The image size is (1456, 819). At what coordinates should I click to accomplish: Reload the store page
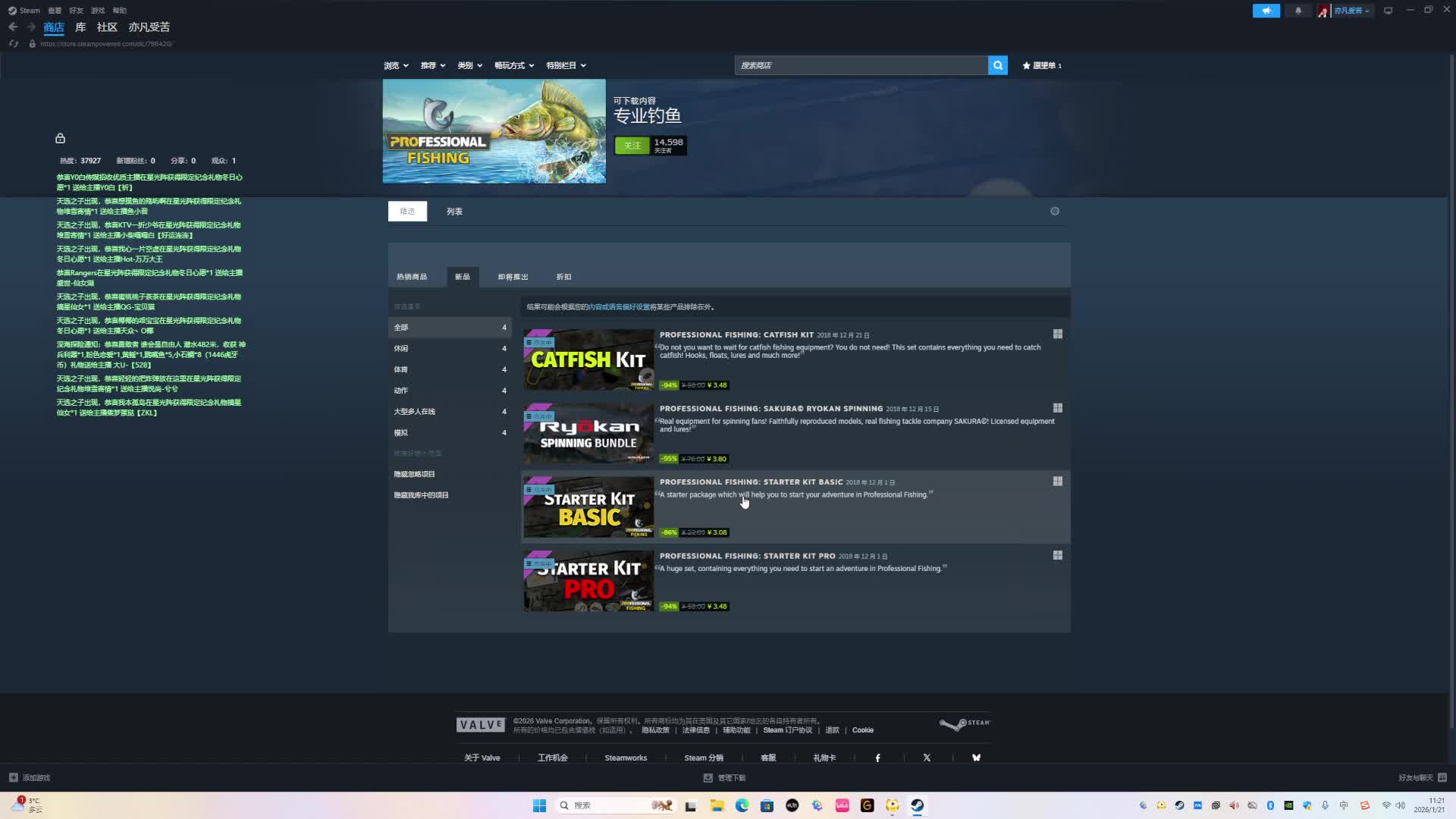point(13,44)
